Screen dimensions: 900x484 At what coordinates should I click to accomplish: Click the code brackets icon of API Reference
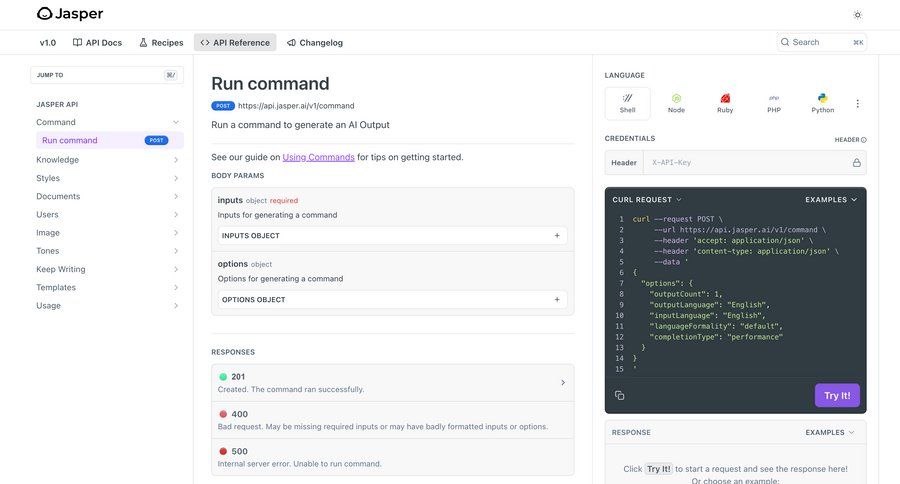(x=205, y=42)
